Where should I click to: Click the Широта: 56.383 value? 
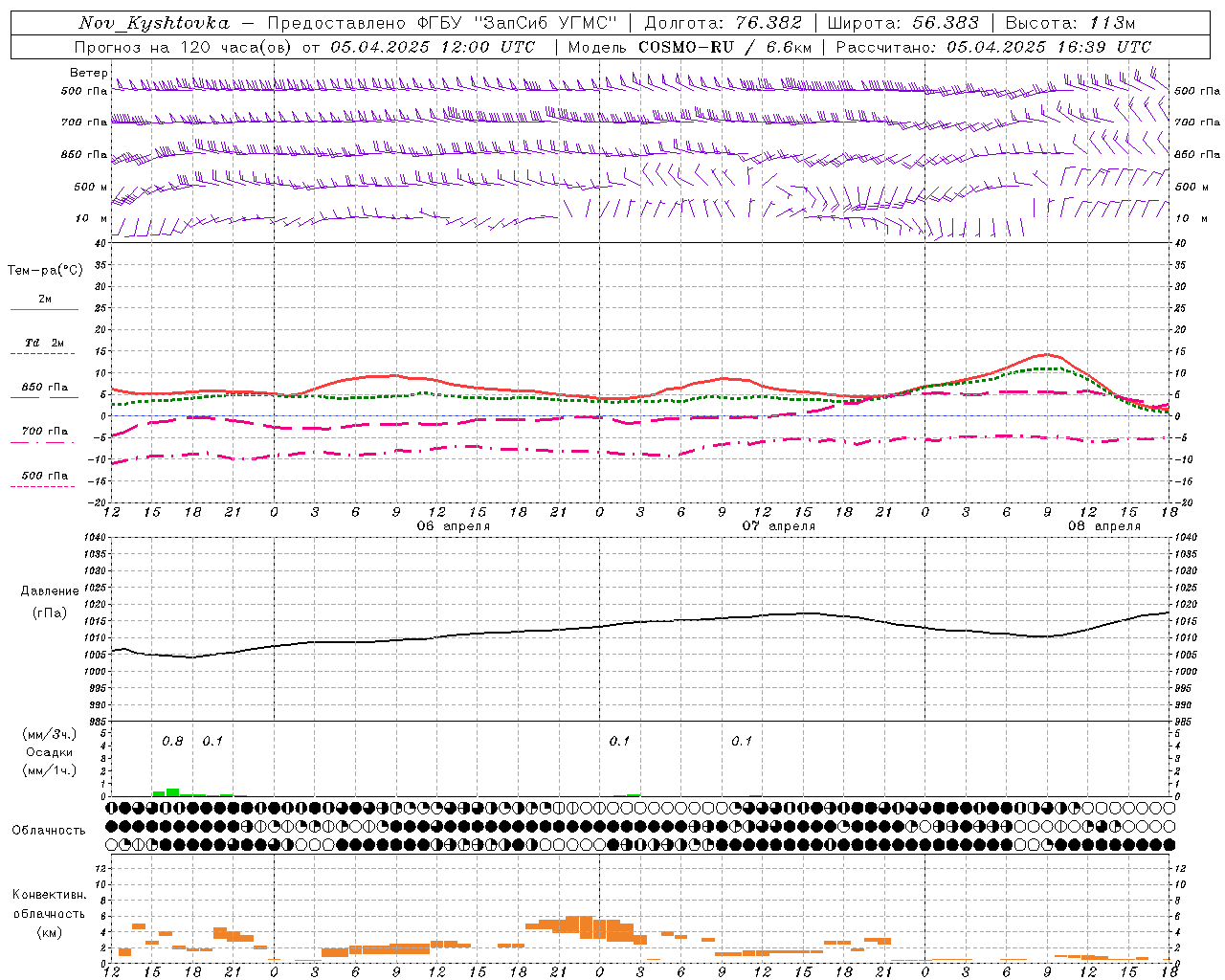[x=902, y=23]
